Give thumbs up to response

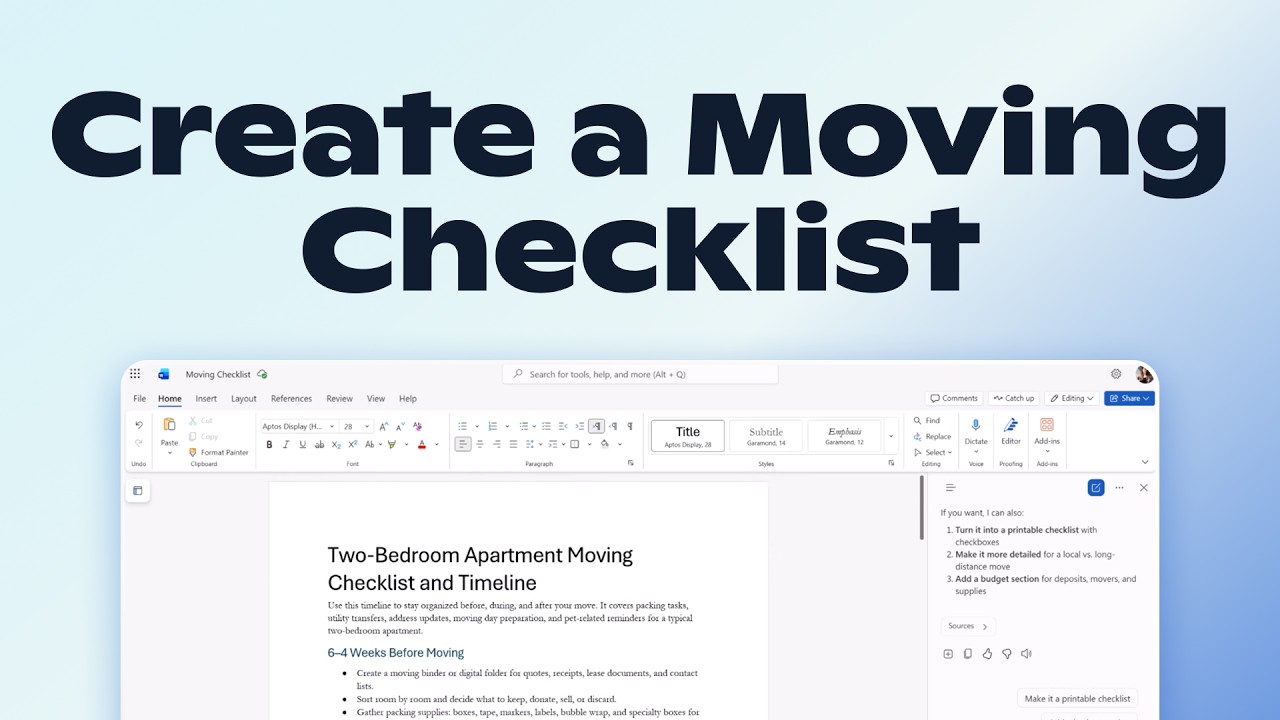[987, 654]
